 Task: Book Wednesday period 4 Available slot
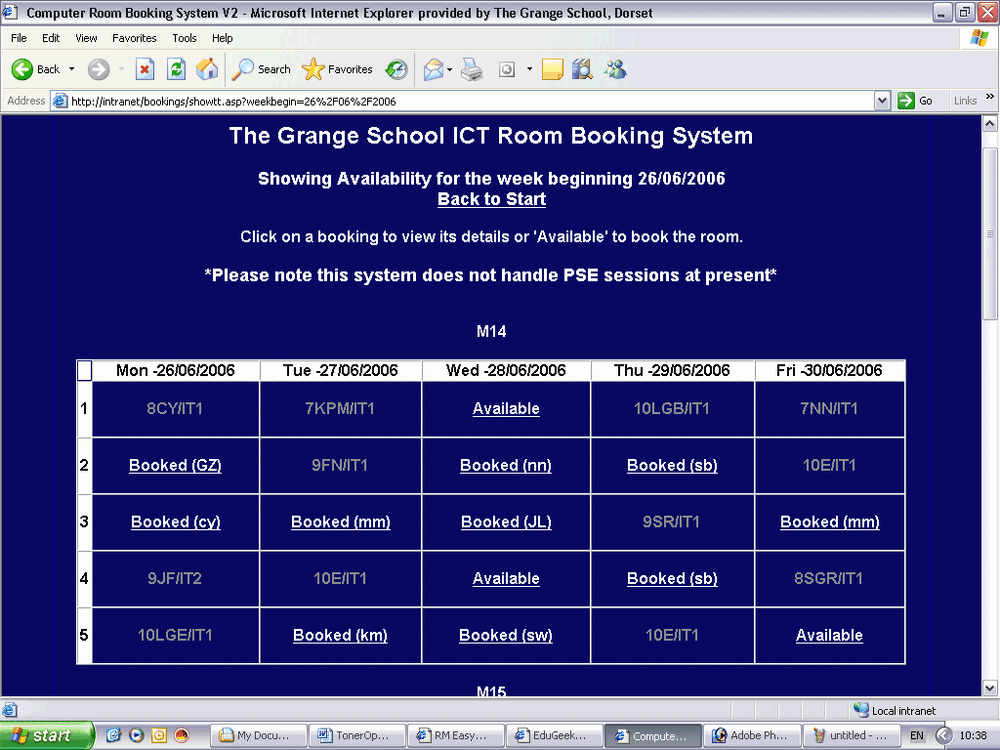coord(506,578)
